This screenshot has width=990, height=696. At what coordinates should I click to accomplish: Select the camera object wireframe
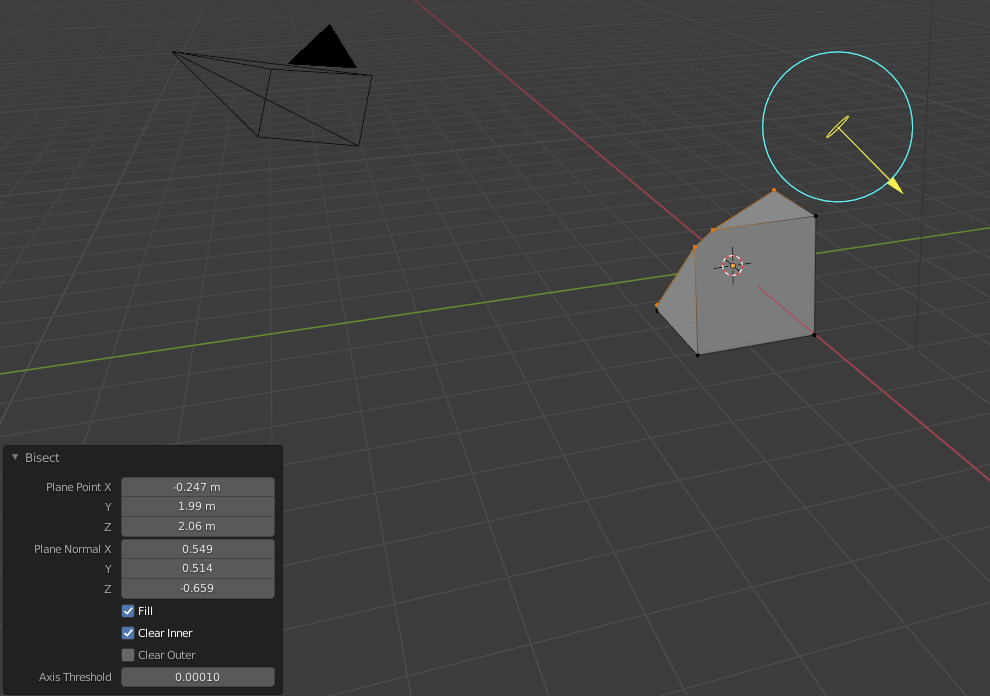pyautogui.click(x=271, y=99)
